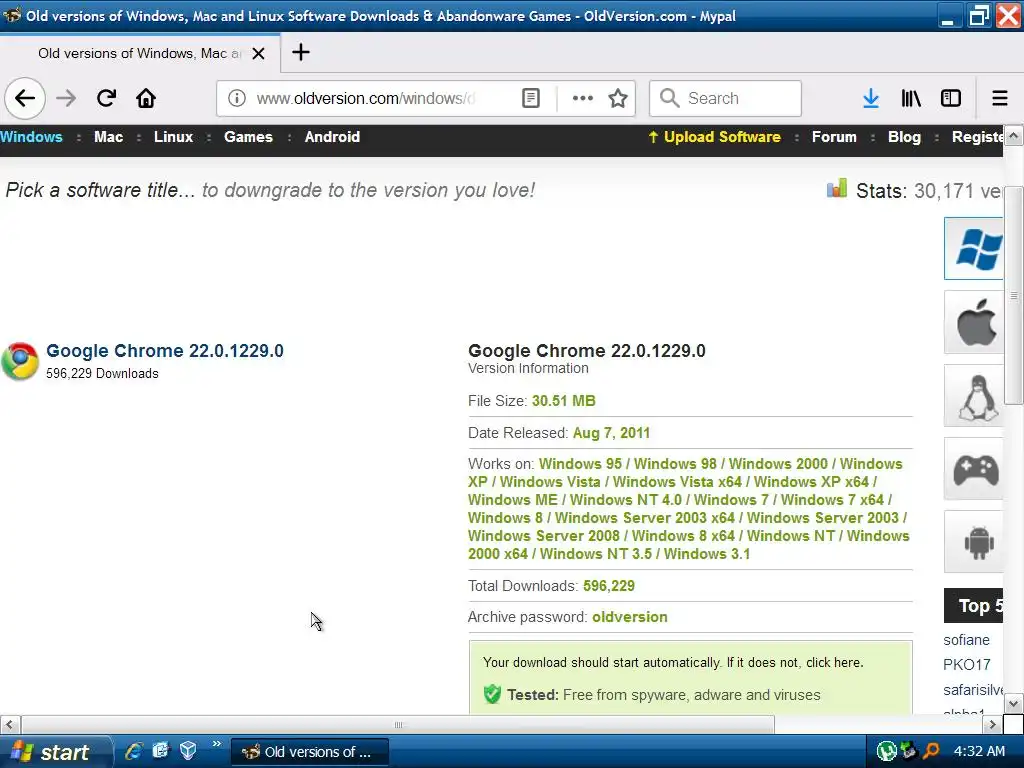Click the vertical scrollbar up arrow
This screenshot has height=768, width=1024.
1013,135
